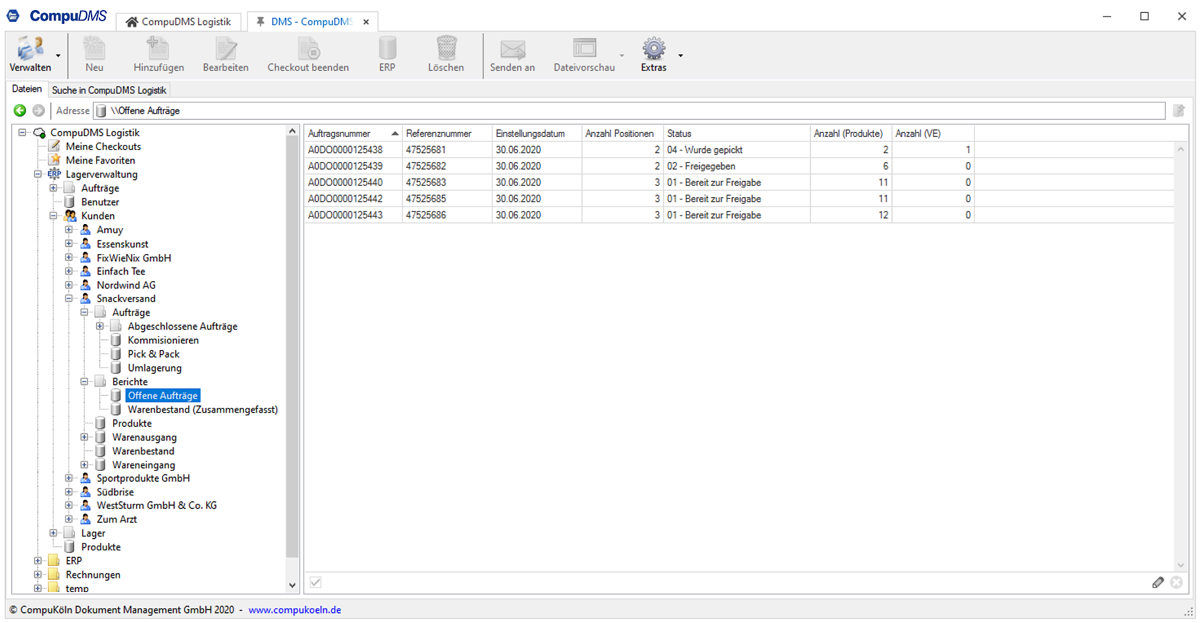1200x623 pixels.
Task: Click the grey forward navigation arrow
Action: coord(38,111)
